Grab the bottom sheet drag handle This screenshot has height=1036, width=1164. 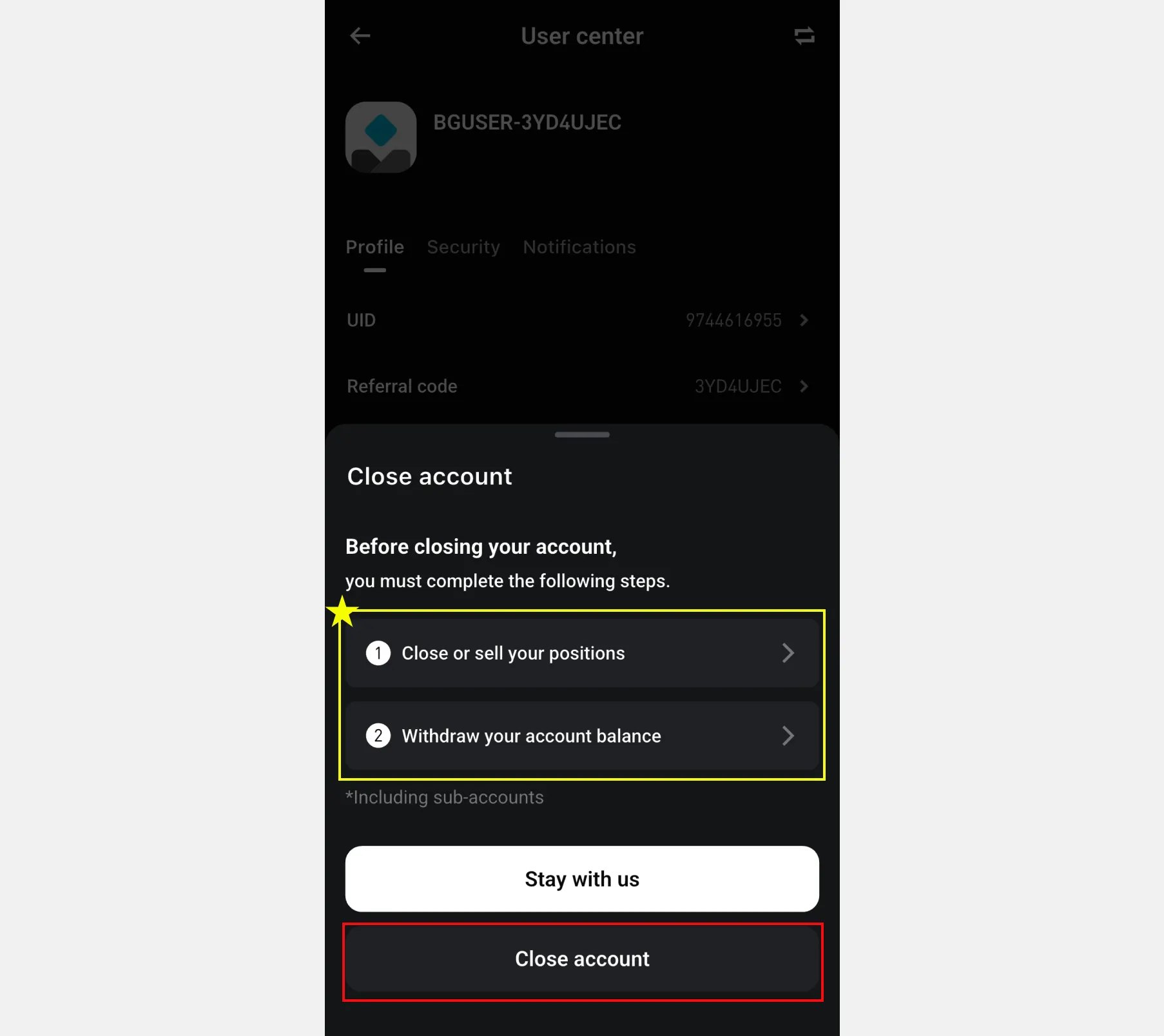tap(582, 435)
